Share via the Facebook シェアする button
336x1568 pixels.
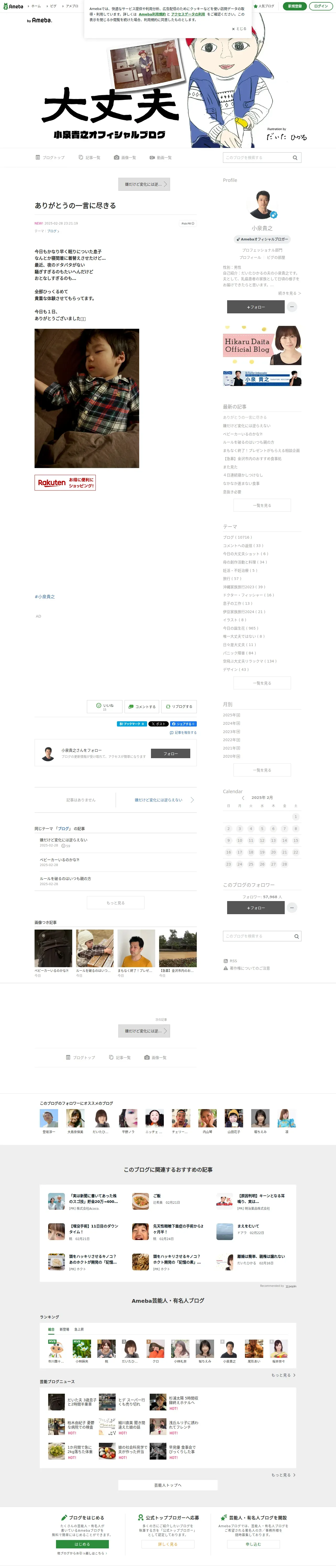(183, 724)
